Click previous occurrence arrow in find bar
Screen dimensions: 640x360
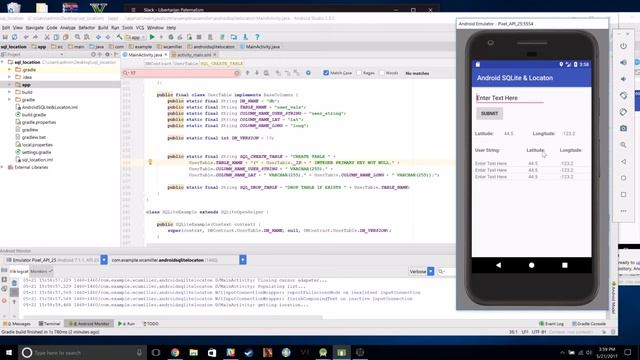(x=247, y=73)
